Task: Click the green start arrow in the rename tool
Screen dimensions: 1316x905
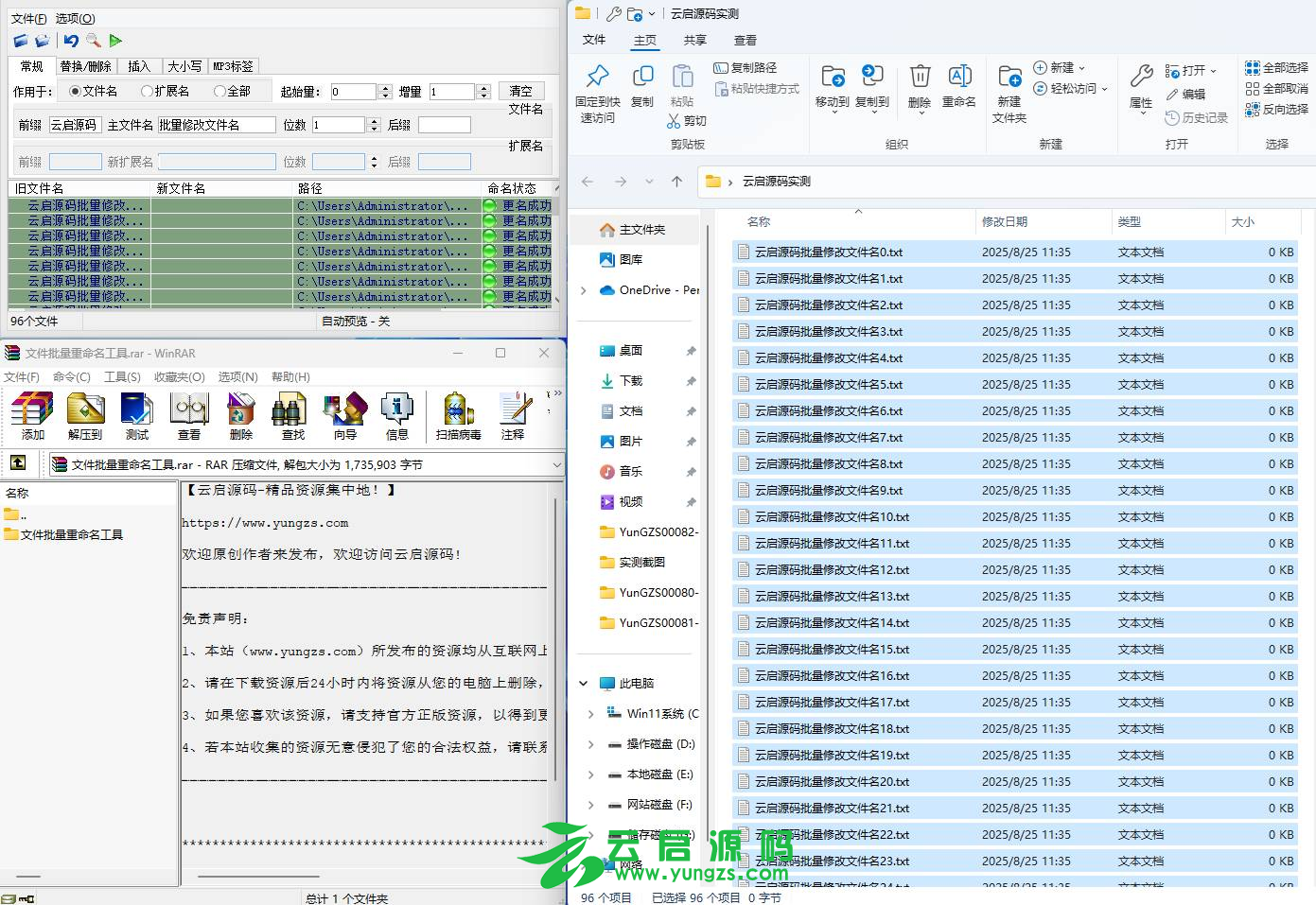Action: coord(115,41)
